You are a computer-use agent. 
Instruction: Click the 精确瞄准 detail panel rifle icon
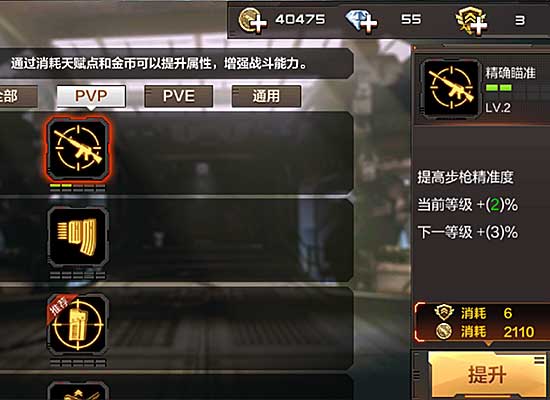(x=451, y=88)
